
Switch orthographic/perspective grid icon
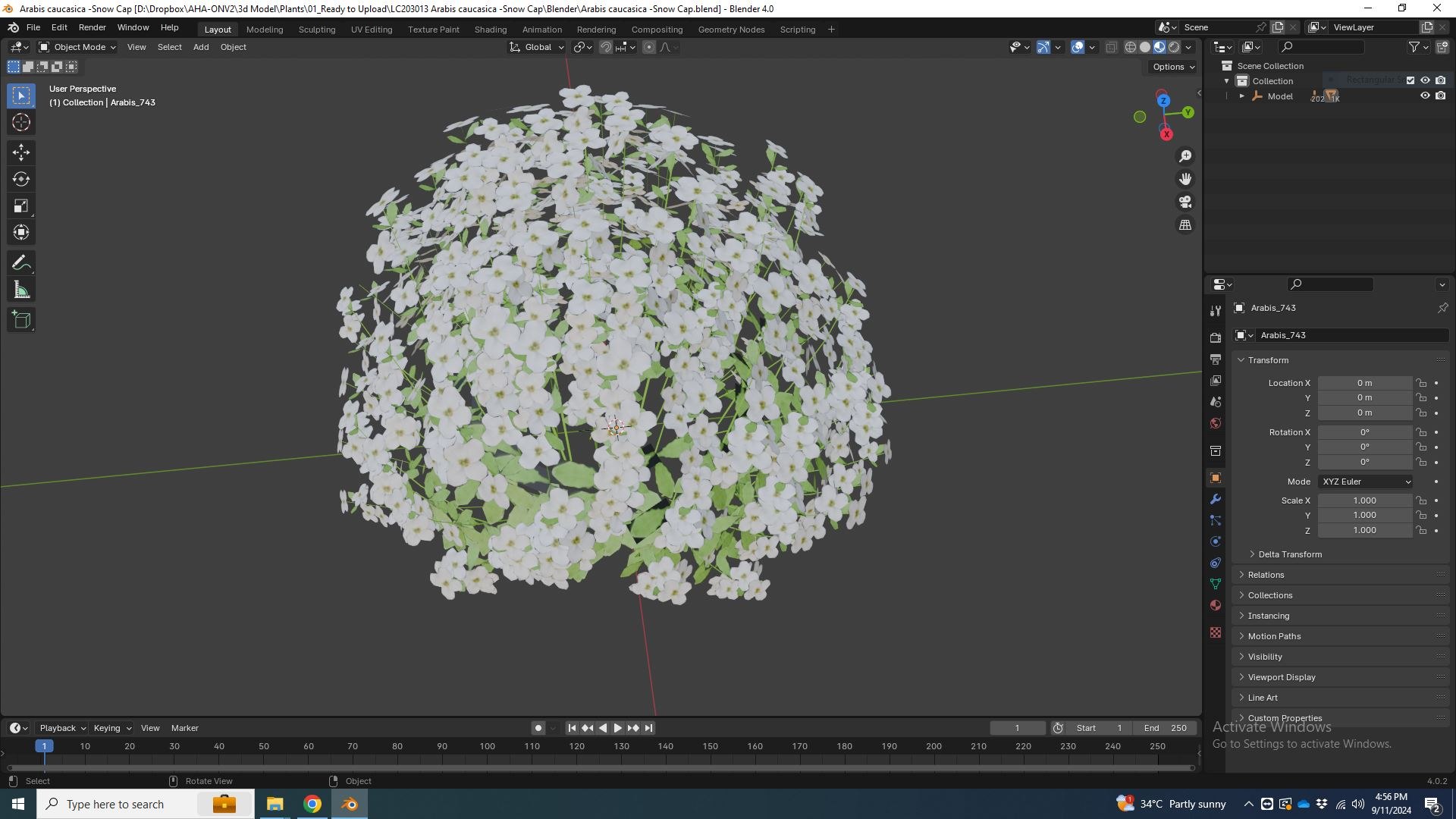pos(1185,225)
